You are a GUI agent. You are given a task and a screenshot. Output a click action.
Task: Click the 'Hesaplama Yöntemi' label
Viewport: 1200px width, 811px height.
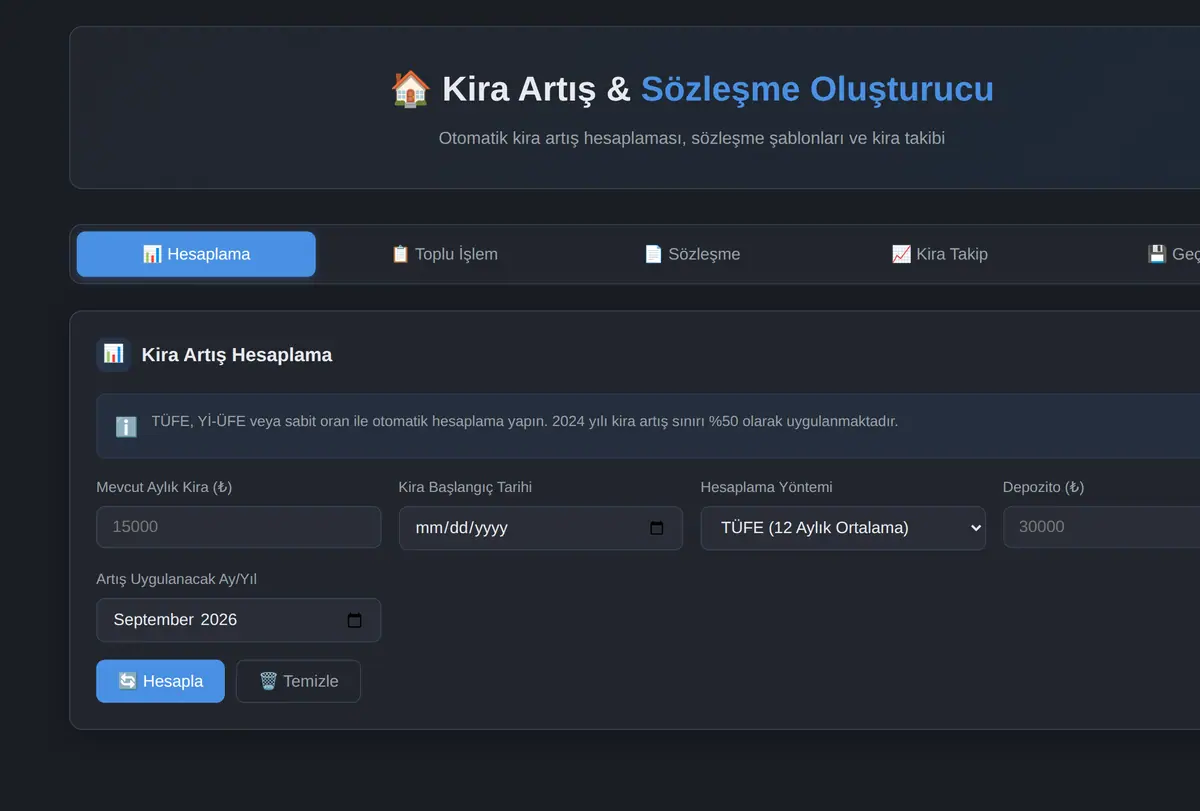click(x=767, y=487)
